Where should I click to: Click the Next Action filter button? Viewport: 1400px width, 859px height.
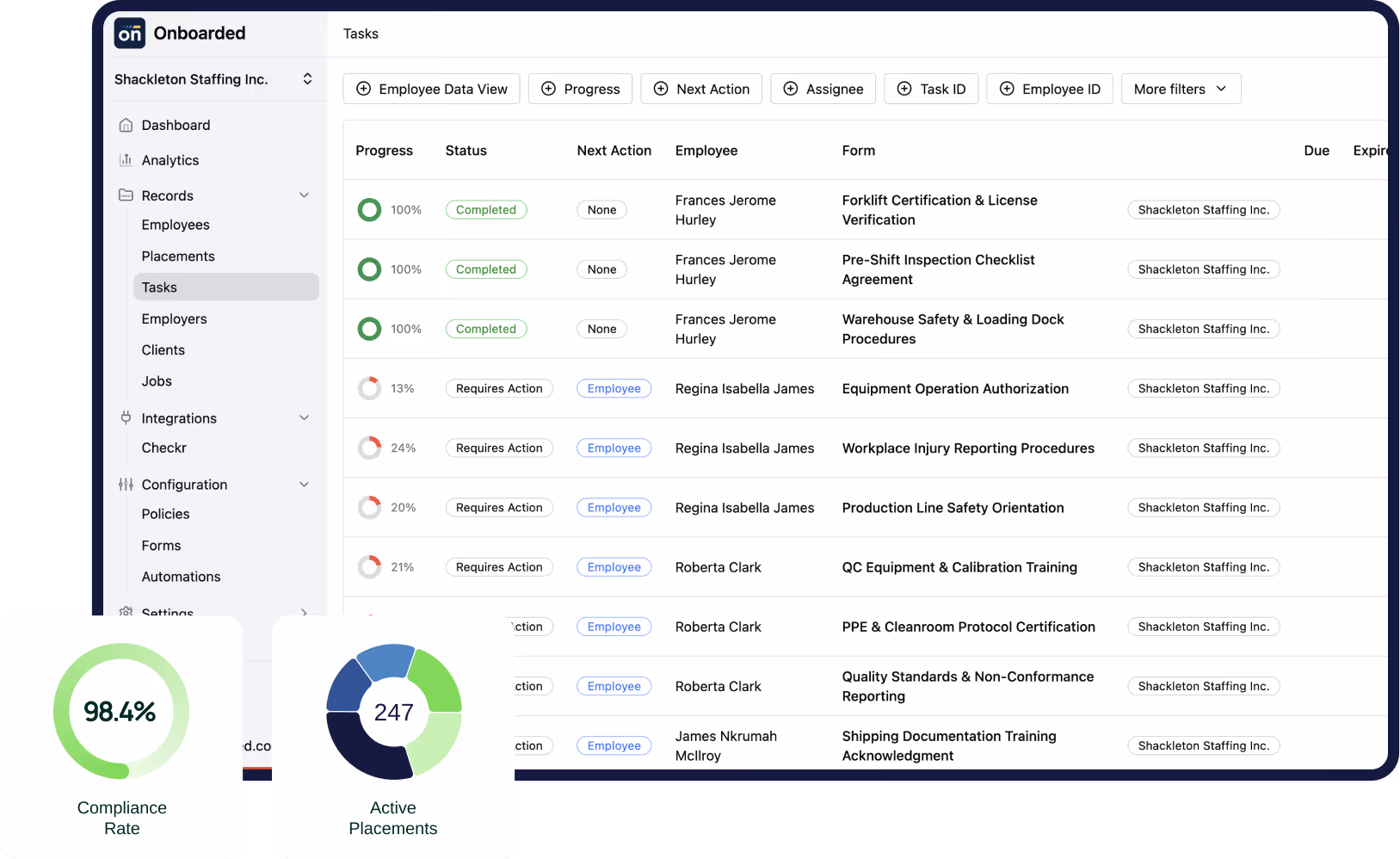coord(701,89)
